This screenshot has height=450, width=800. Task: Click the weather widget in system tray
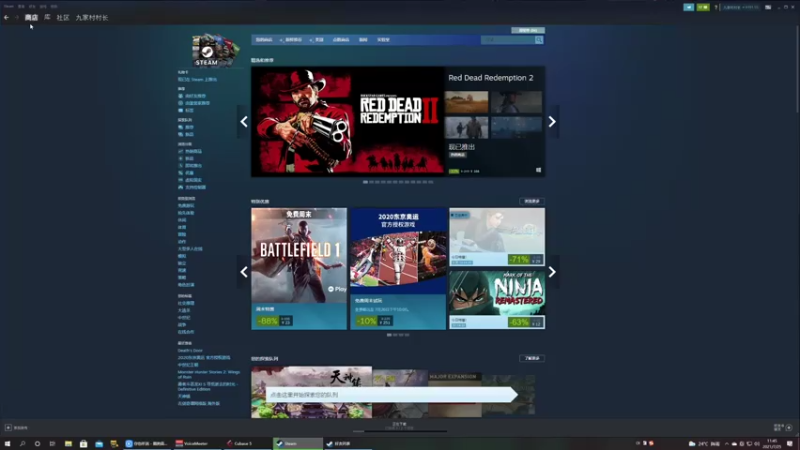tap(704, 443)
